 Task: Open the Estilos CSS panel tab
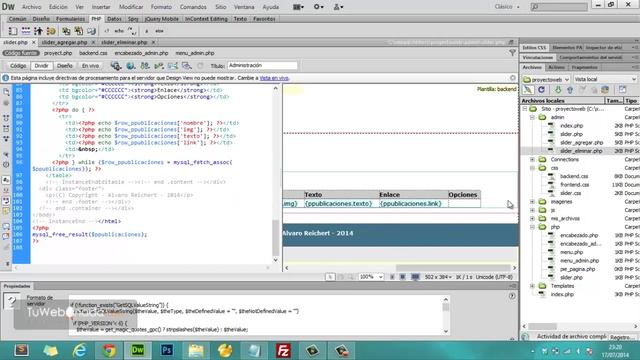tap(534, 48)
